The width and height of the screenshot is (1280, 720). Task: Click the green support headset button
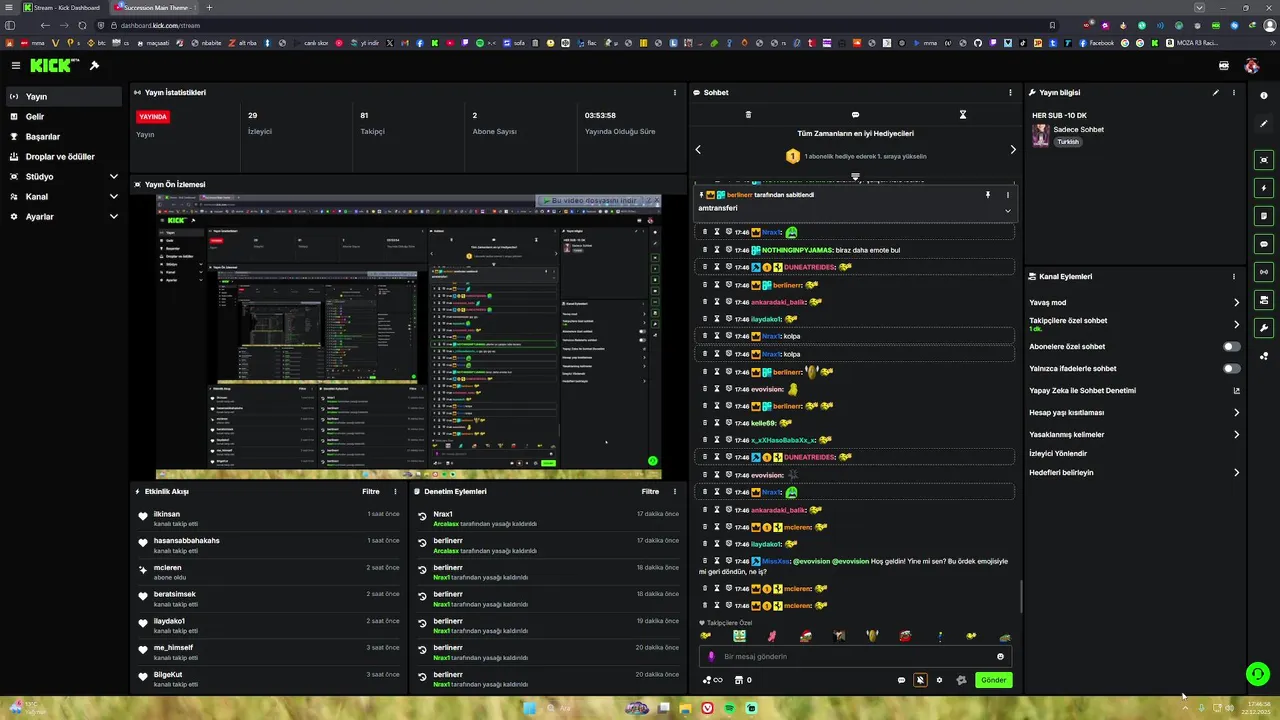click(1257, 674)
